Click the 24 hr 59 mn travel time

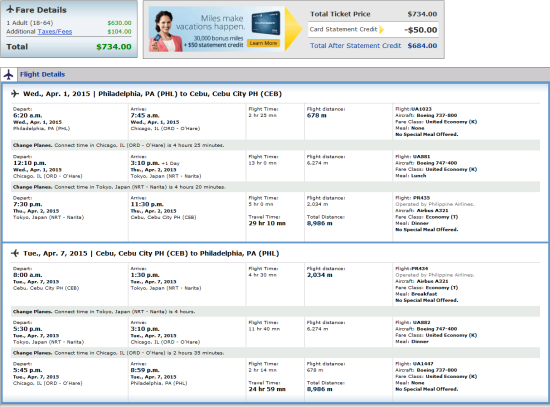point(267,389)
